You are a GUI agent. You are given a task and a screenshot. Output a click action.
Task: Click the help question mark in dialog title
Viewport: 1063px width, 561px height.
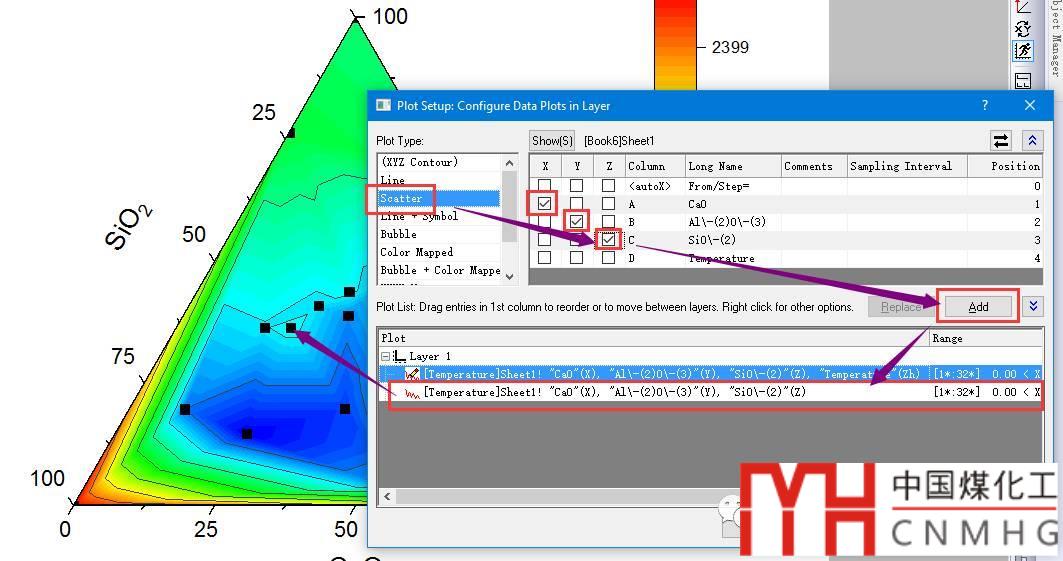click(984, 105)
